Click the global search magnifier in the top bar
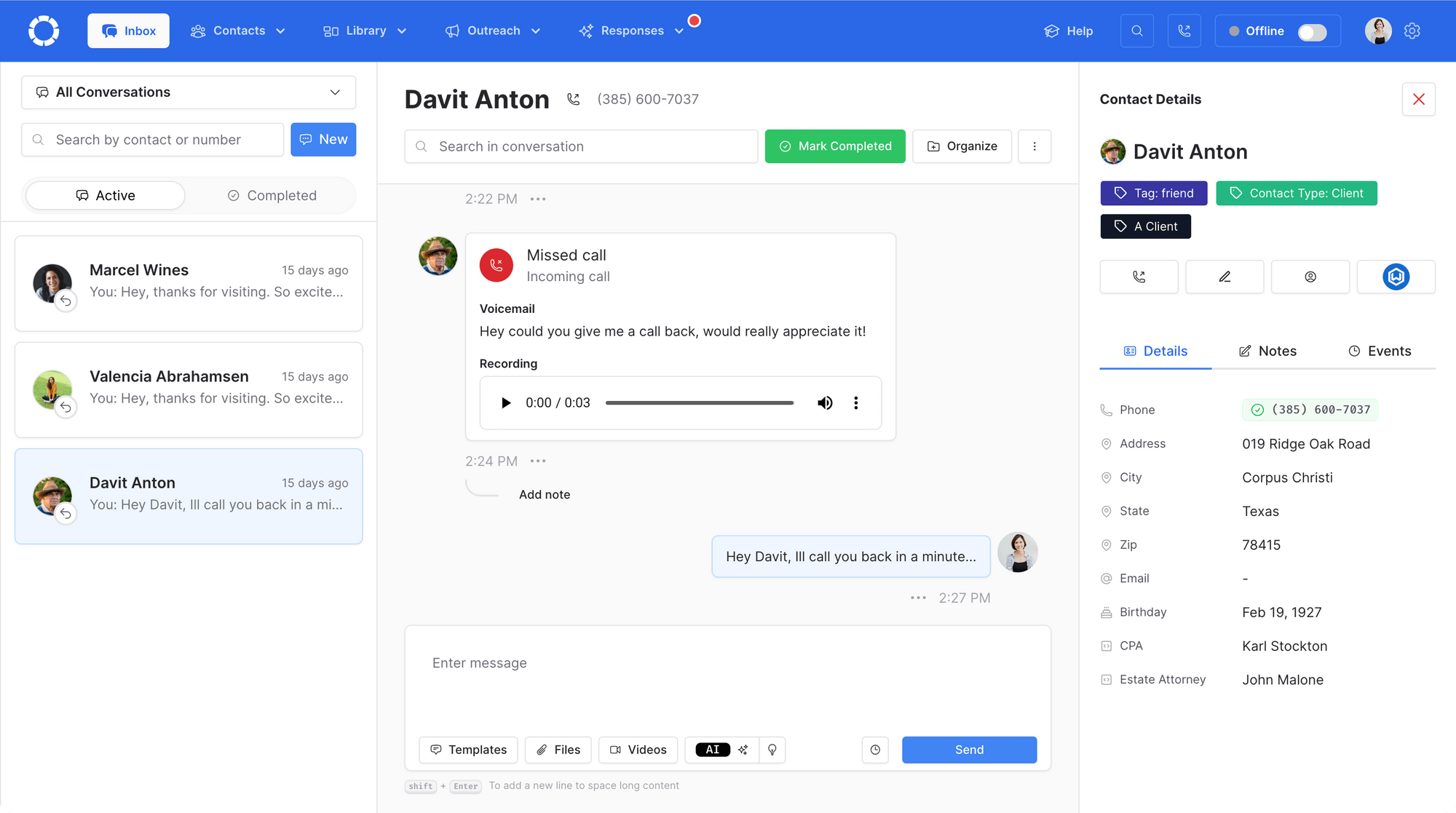 (1136, 31)
